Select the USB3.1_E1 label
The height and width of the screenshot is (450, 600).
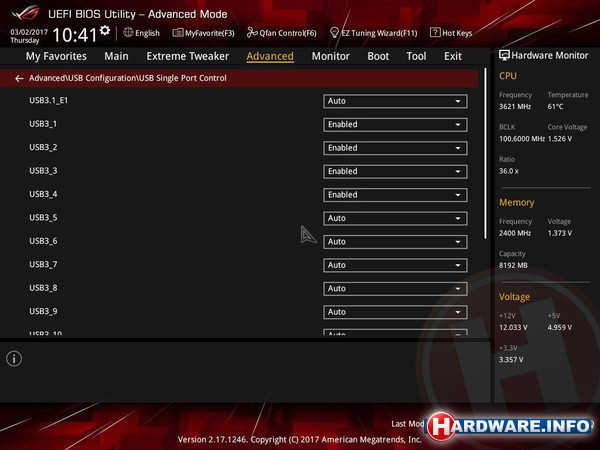click(49, 100)
